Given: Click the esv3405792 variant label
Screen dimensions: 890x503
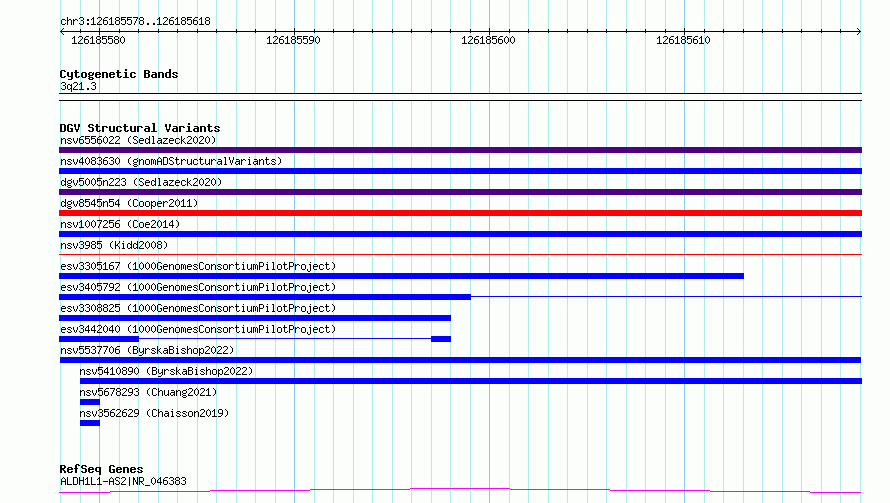Looking at the screenshot, I should point(198,287).
